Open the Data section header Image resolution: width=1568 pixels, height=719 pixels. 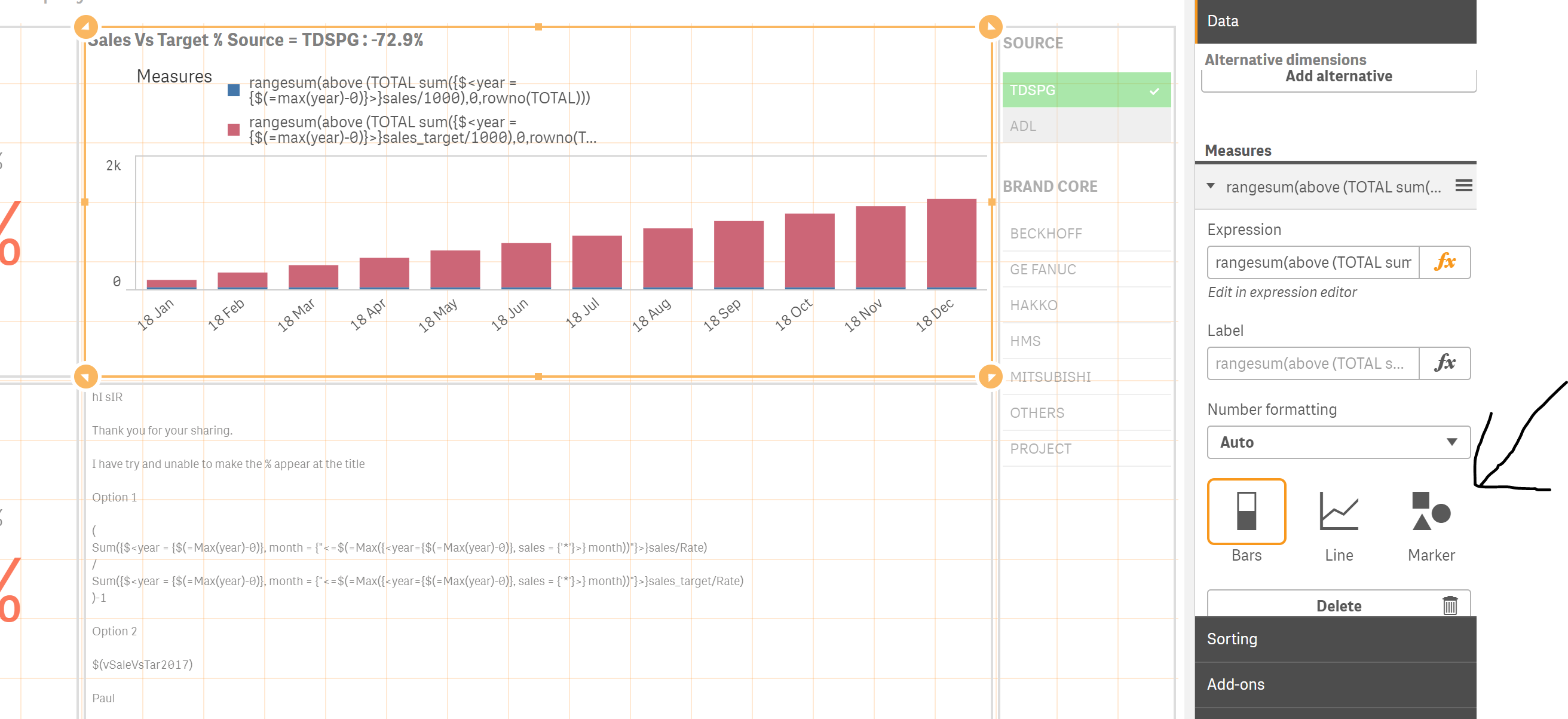pos(1336,22)
